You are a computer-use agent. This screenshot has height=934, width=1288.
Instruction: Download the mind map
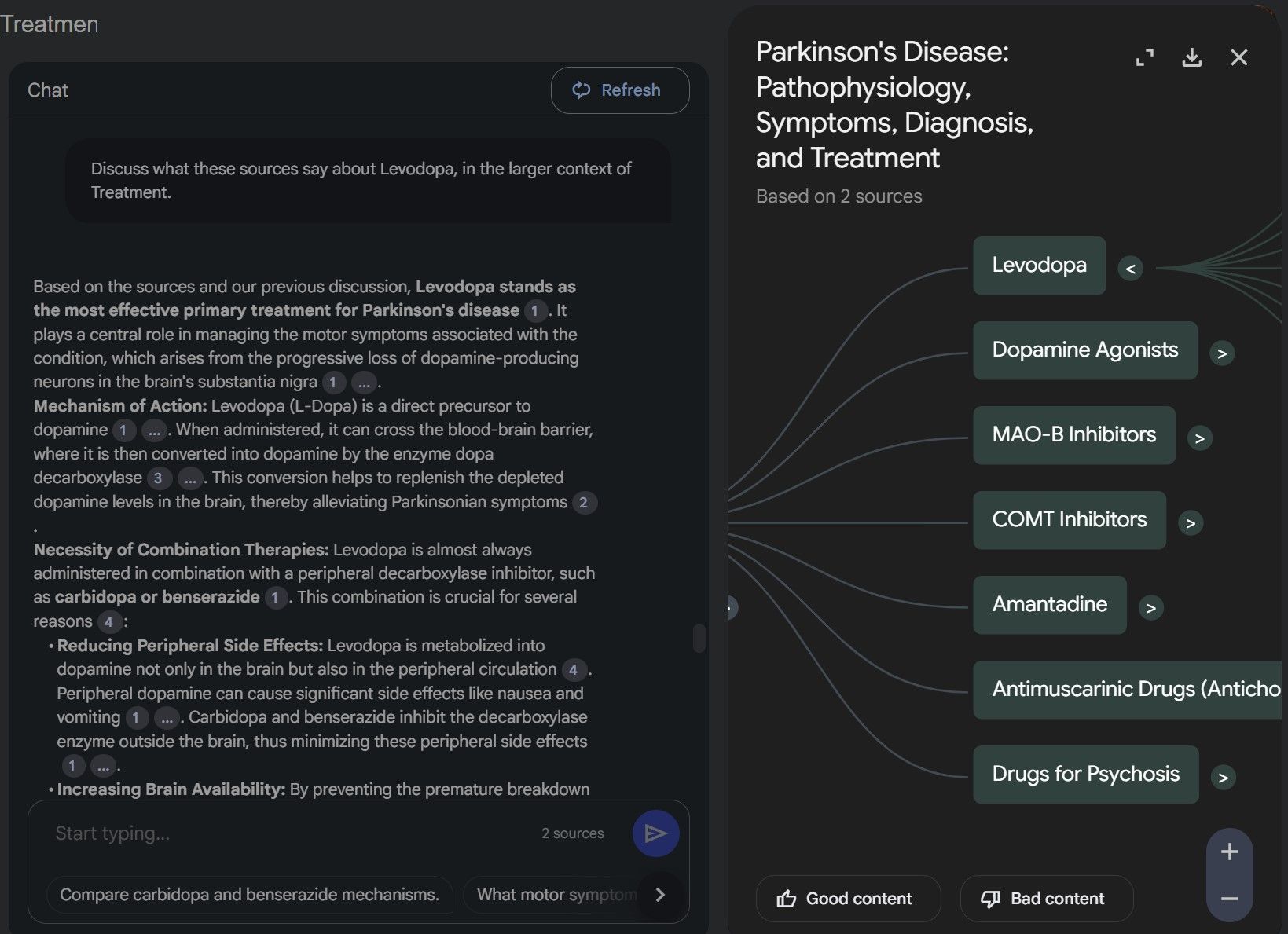tap(1191, 57)
